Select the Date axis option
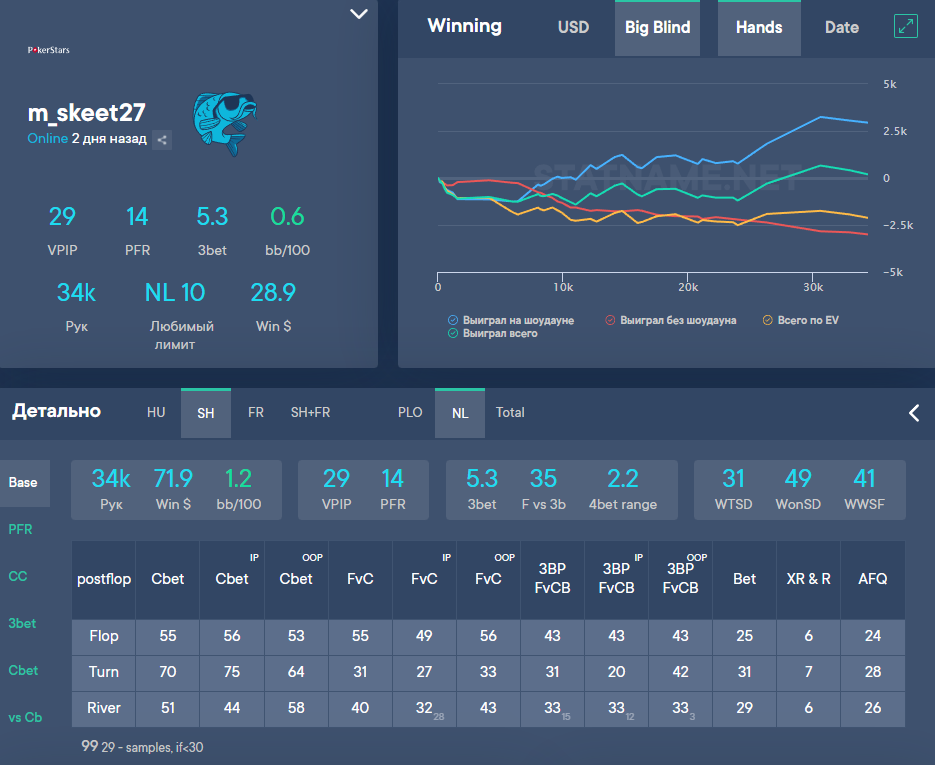The image size is (935, 765). point(841,28)
